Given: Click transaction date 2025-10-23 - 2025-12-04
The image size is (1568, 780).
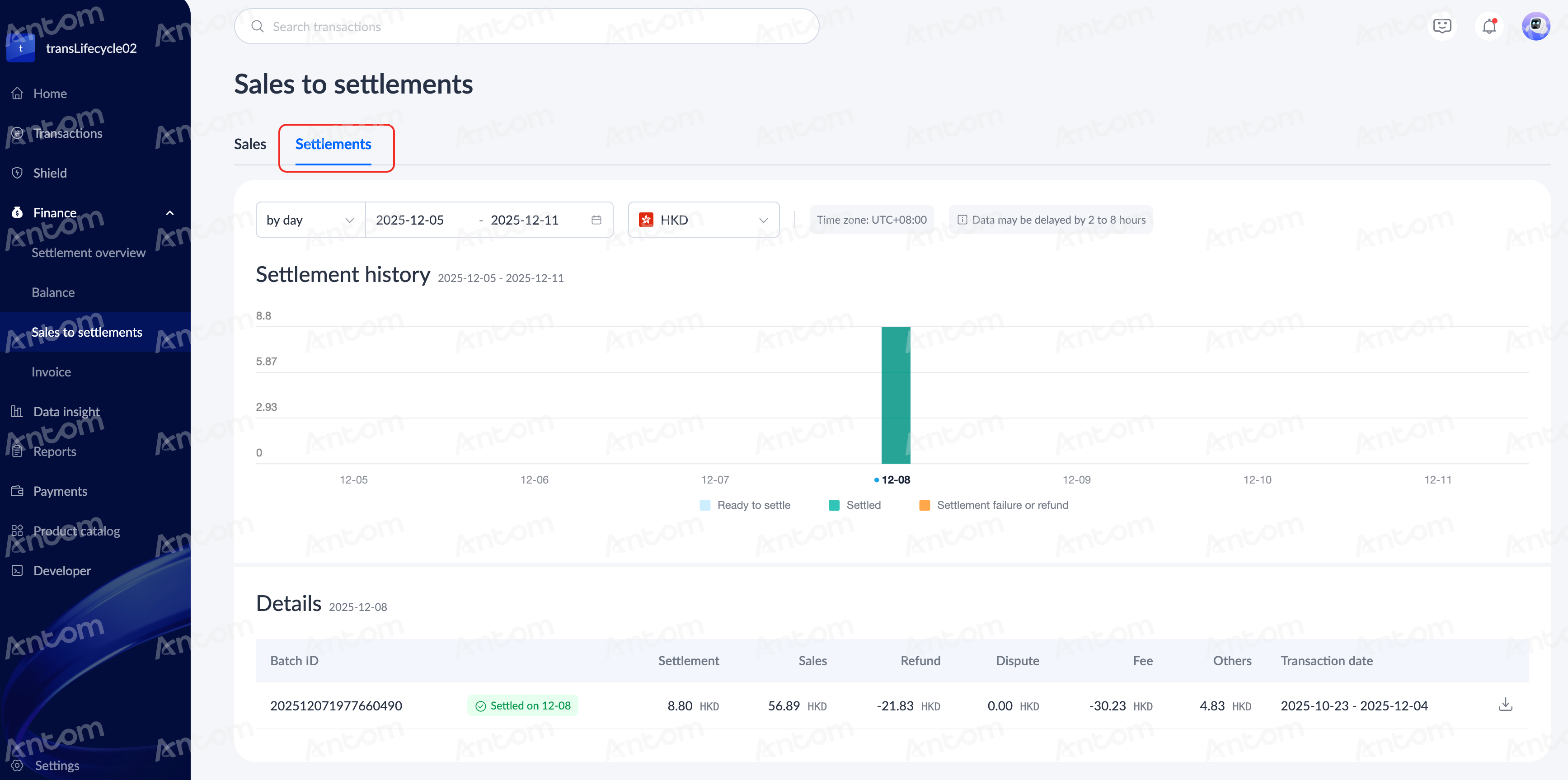Looking at the screenshot, I should (1354, 705).
